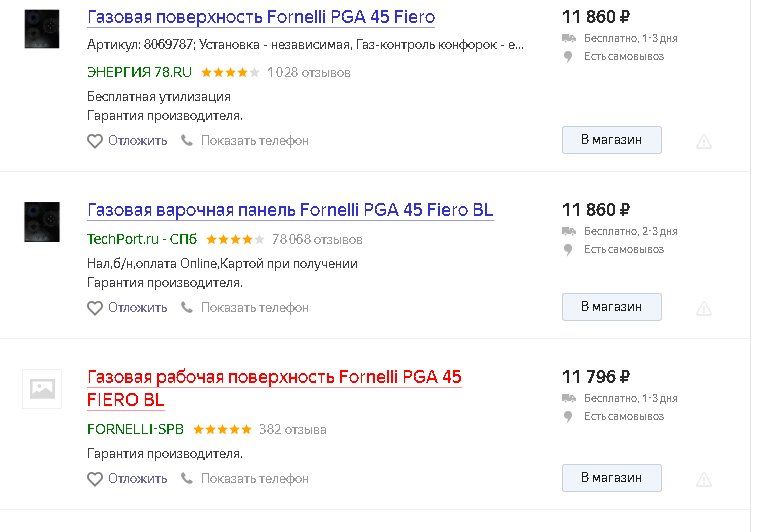Click heart icon for TechPort.ru listing

(x=95, y=308)
